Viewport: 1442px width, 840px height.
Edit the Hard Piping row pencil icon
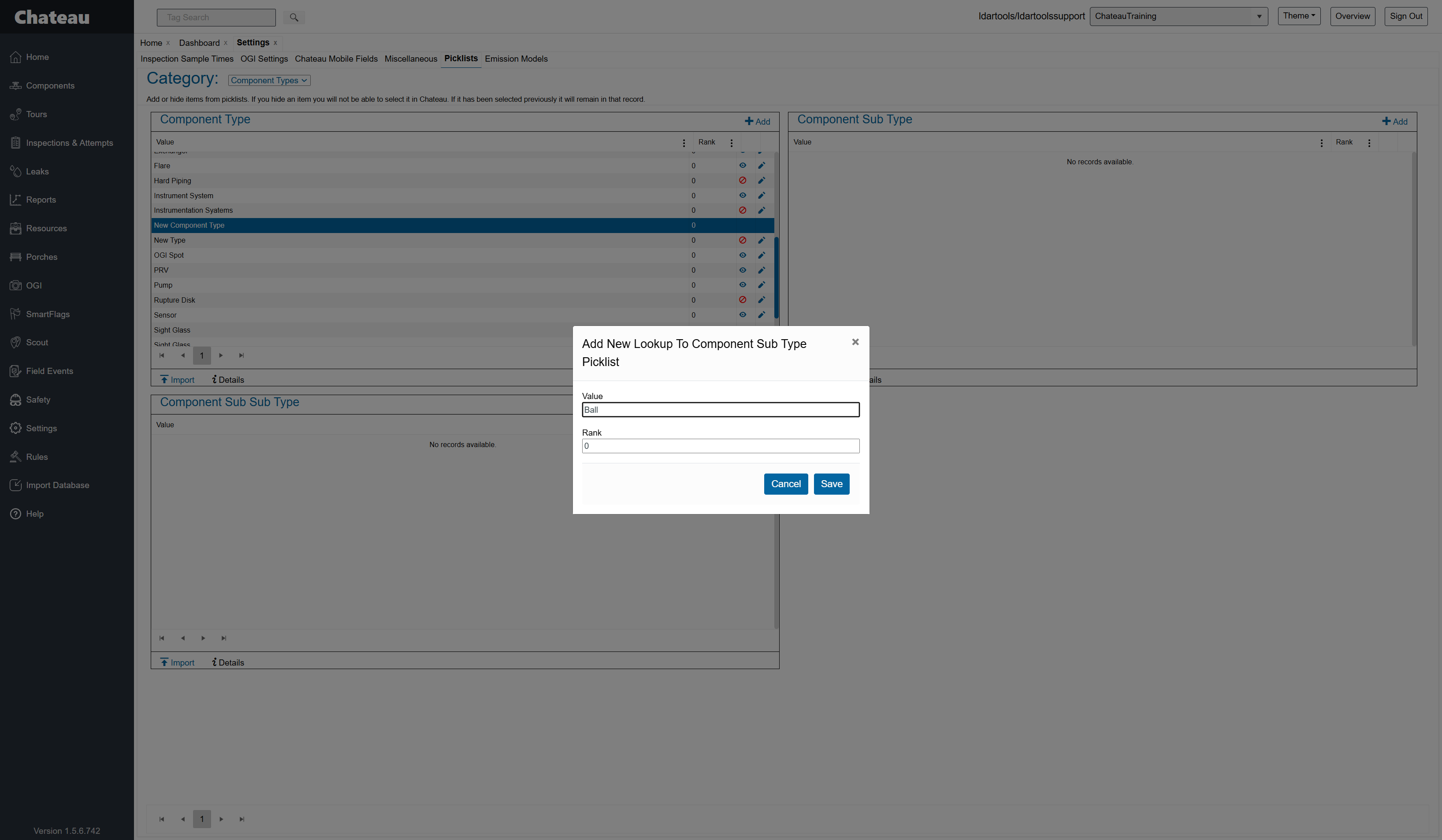click(x=762, y=180)
